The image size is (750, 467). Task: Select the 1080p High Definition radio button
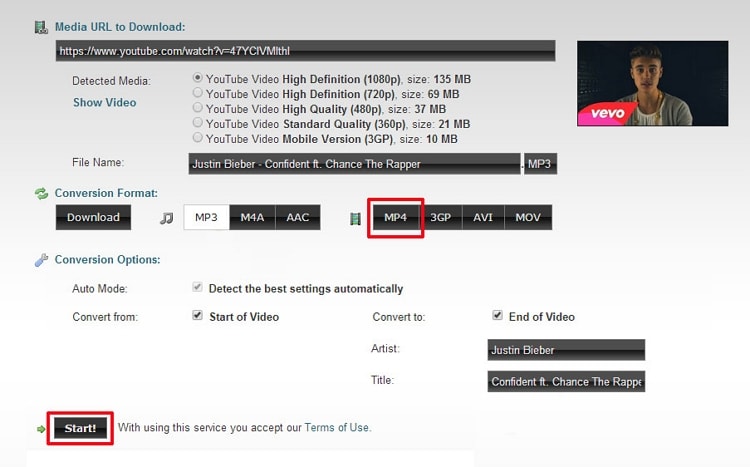coord(197,78)
